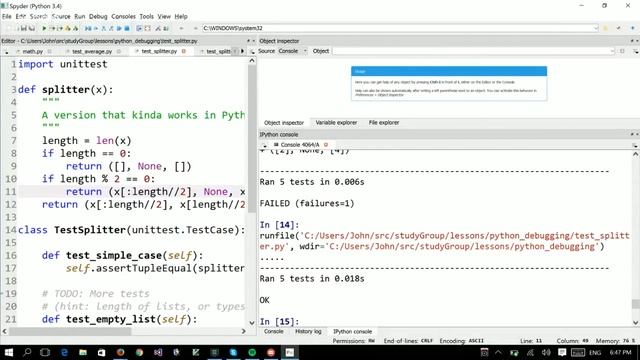Image resolution: width=640 pixels, height=360 pixels.
Task: Click the volume speaker tray icon
Action: (546, 352)
